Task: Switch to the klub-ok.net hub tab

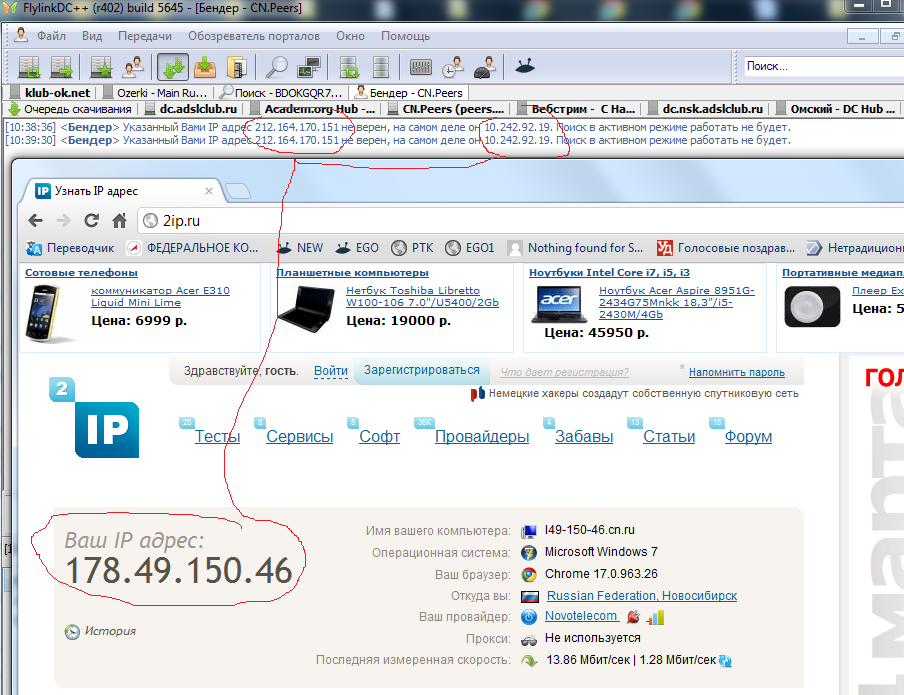Action: click(51, 93)
